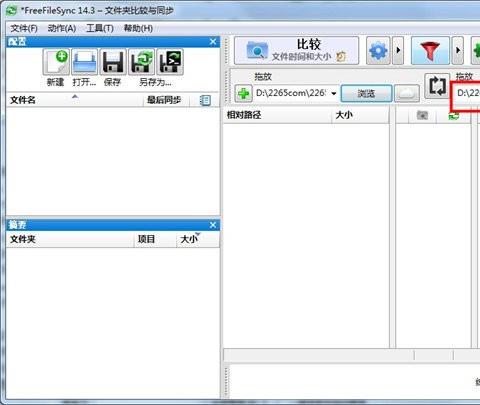Open the 文件(F) menu

coord(24,28)
